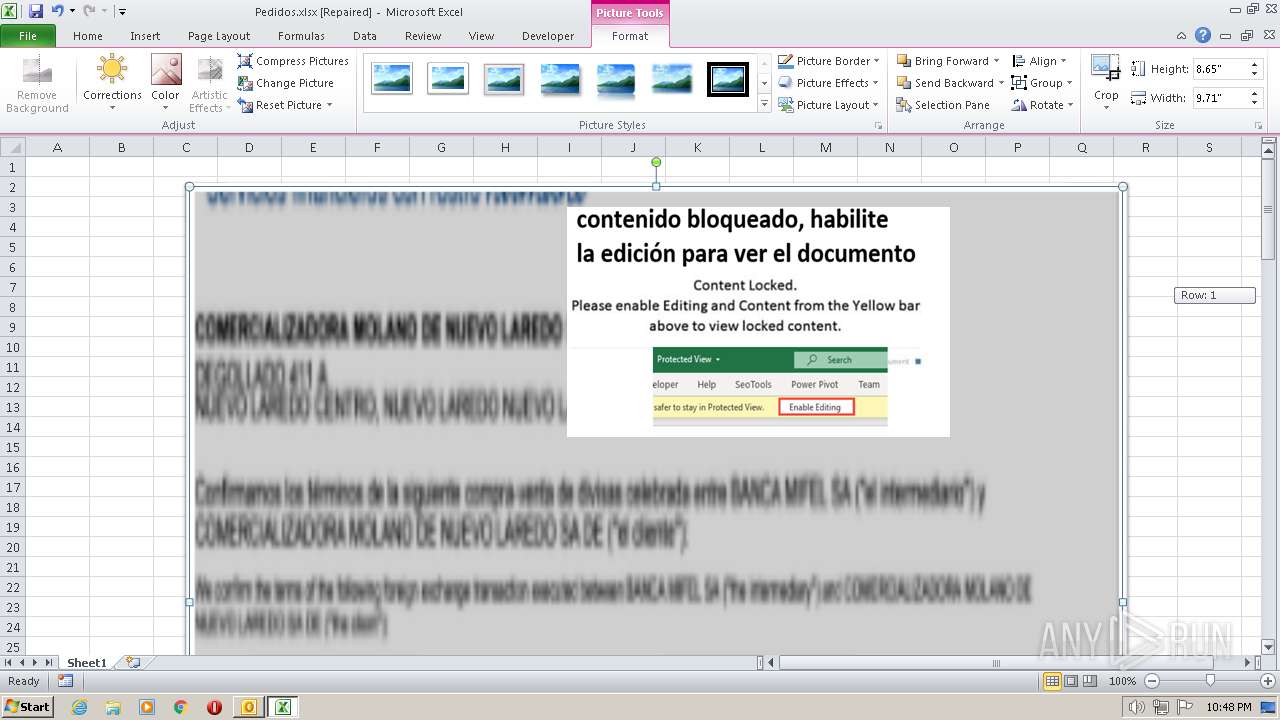This screenshot has height=720, width=1280.
Task: Click the Width input field
Action: pyautogui.click(x=1218, y=98)
